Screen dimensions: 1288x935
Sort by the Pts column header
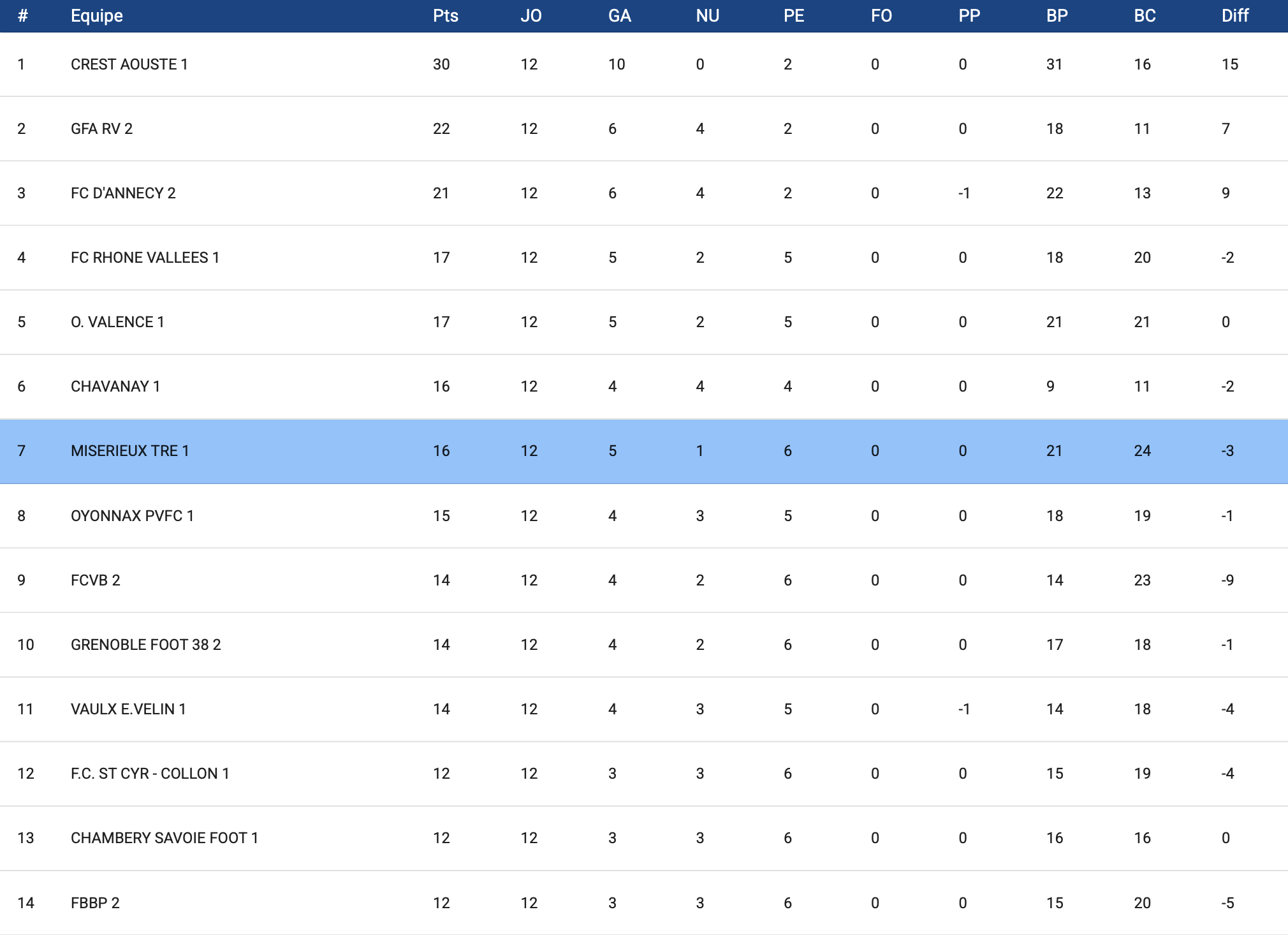[445, 16]
